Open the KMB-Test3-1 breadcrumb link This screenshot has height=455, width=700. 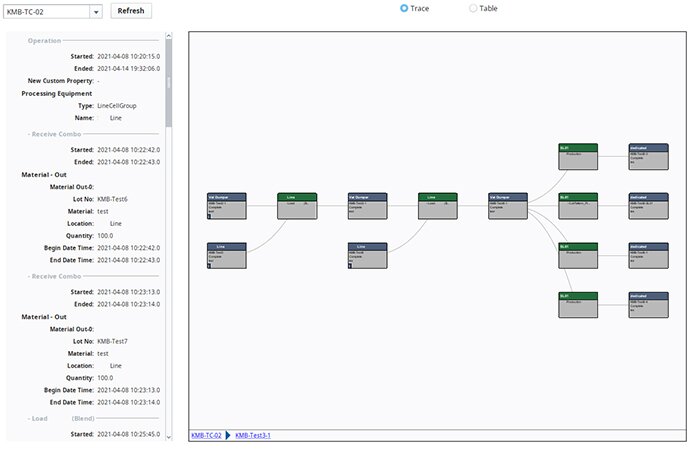pos(254,436)
